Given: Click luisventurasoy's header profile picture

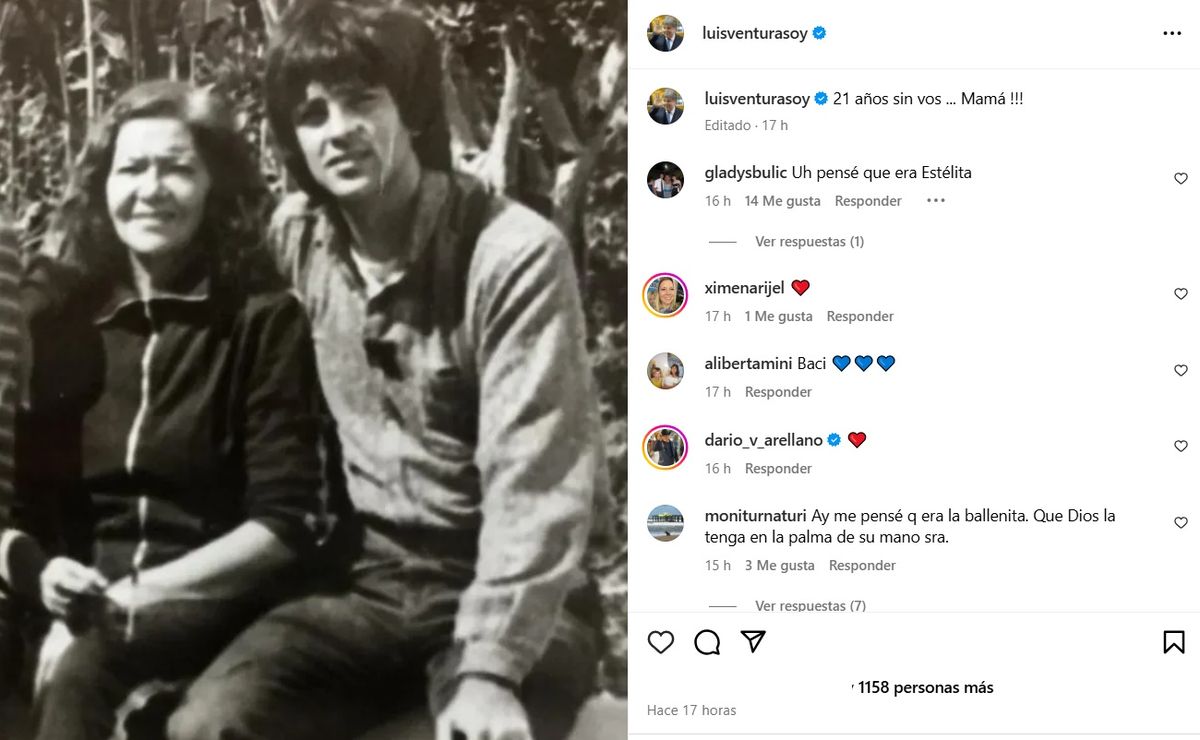Looking at the screenshot, I should pyautogui.click(x=666, y=33).
